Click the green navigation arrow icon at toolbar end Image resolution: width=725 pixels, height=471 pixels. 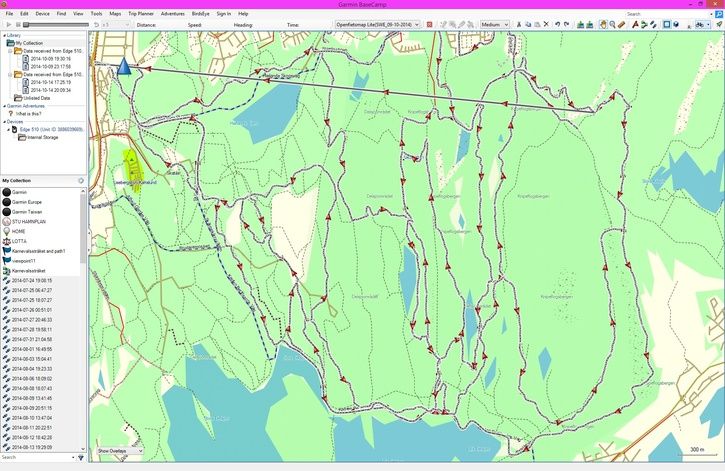click(x=719, y=24)
